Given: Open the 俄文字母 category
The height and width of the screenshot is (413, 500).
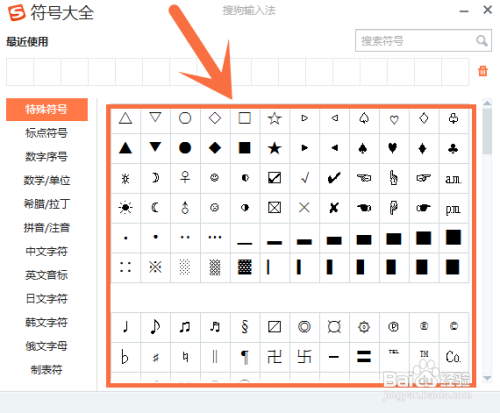Looking at the screenshot, I should (x=47, y=346).
